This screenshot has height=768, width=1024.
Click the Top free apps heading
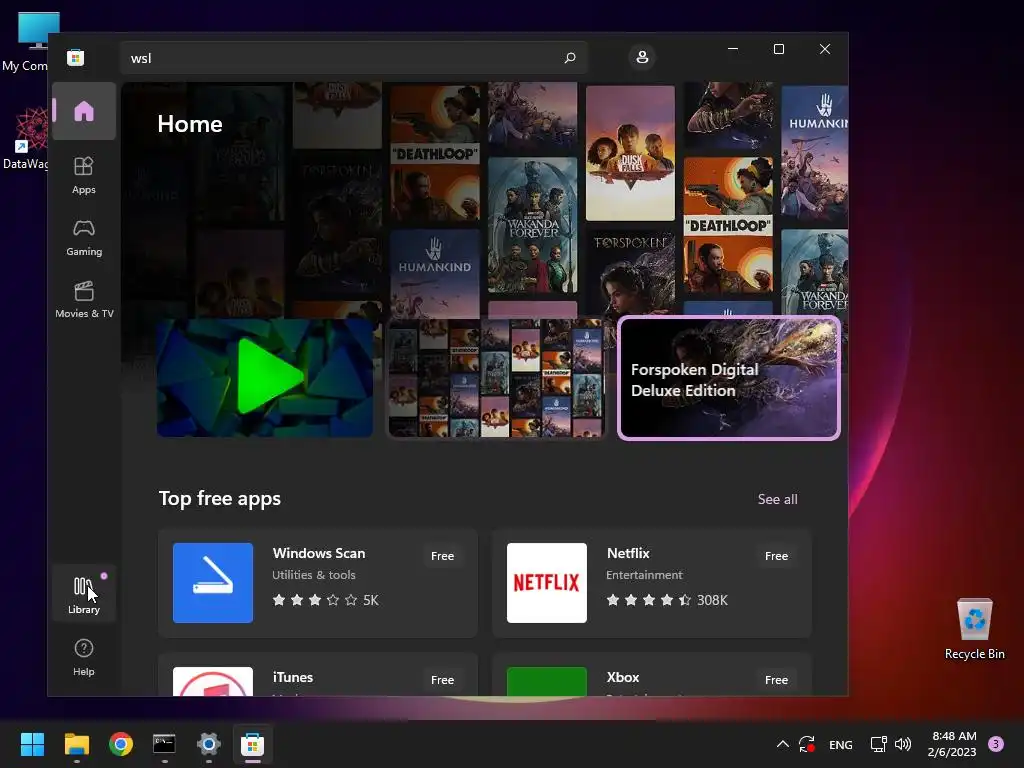coord(219,498)
